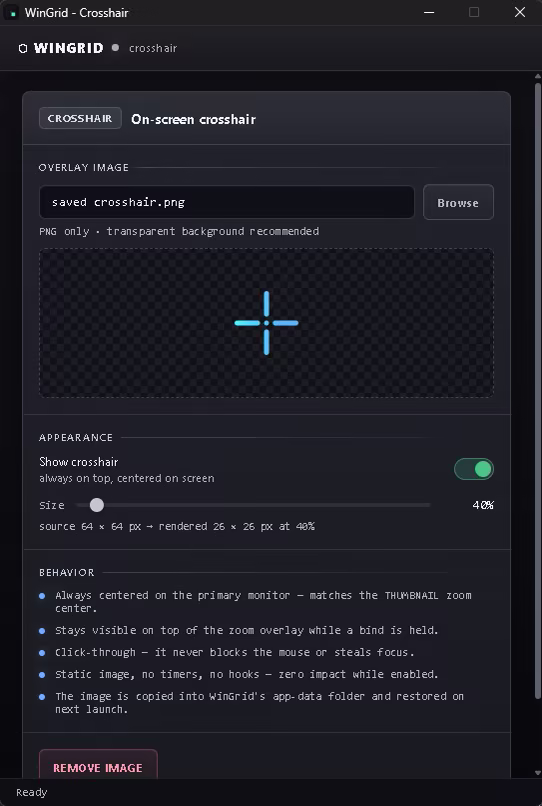The height and width of the screenshot is (806, 542).
Task: Close the WinGrid Crosshair window
Action: tap(520, 12)
